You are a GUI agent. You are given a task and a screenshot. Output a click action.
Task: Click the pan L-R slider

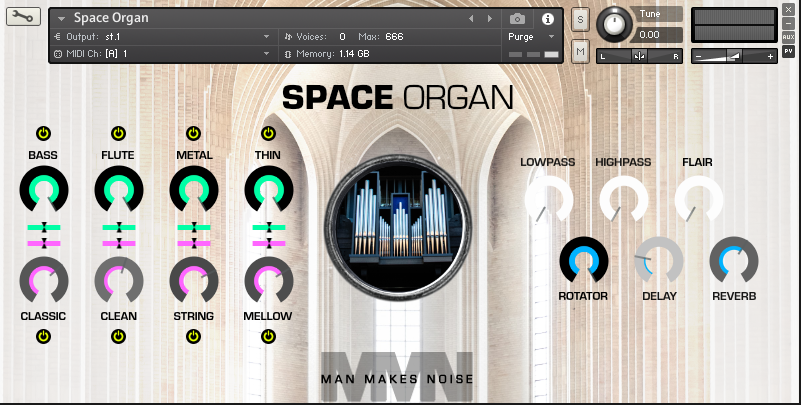pos(639,56)
